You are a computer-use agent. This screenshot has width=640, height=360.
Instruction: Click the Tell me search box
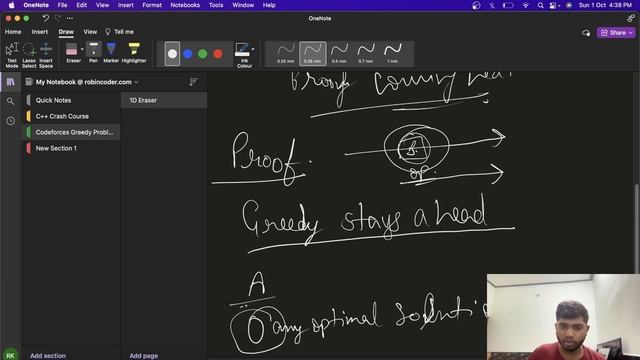click(119, 32)
